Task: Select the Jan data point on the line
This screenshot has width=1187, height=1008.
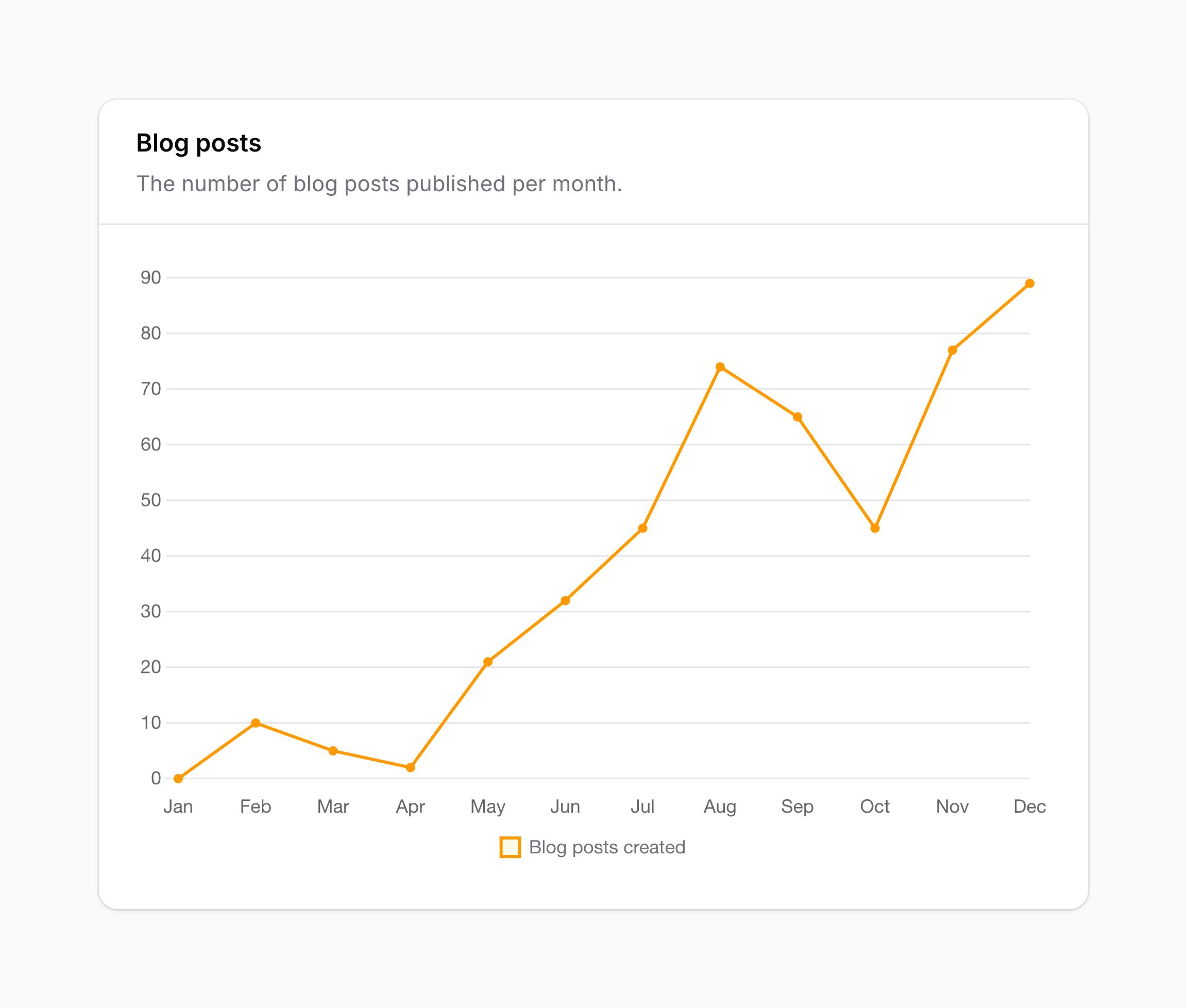Action: point(178,778)
